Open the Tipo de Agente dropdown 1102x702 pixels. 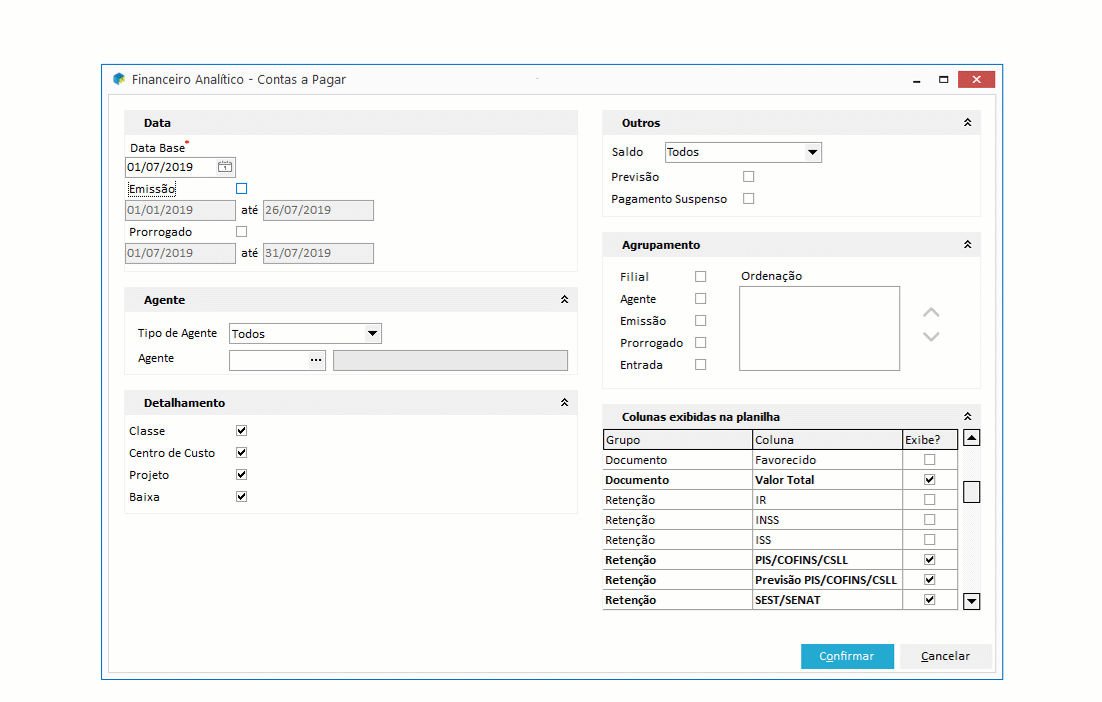[x=372, y=333]
